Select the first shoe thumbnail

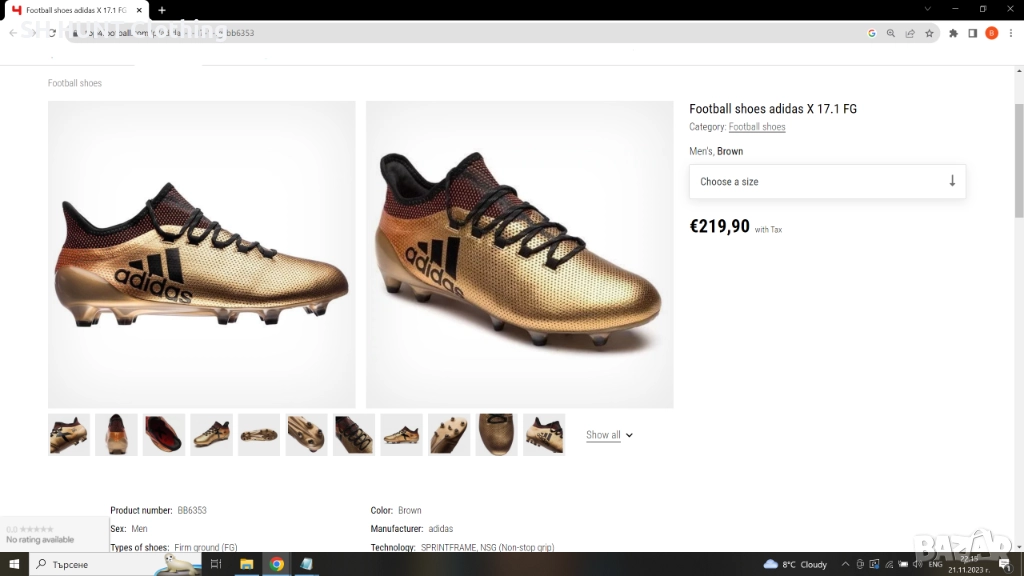click(x=69, y=434)
